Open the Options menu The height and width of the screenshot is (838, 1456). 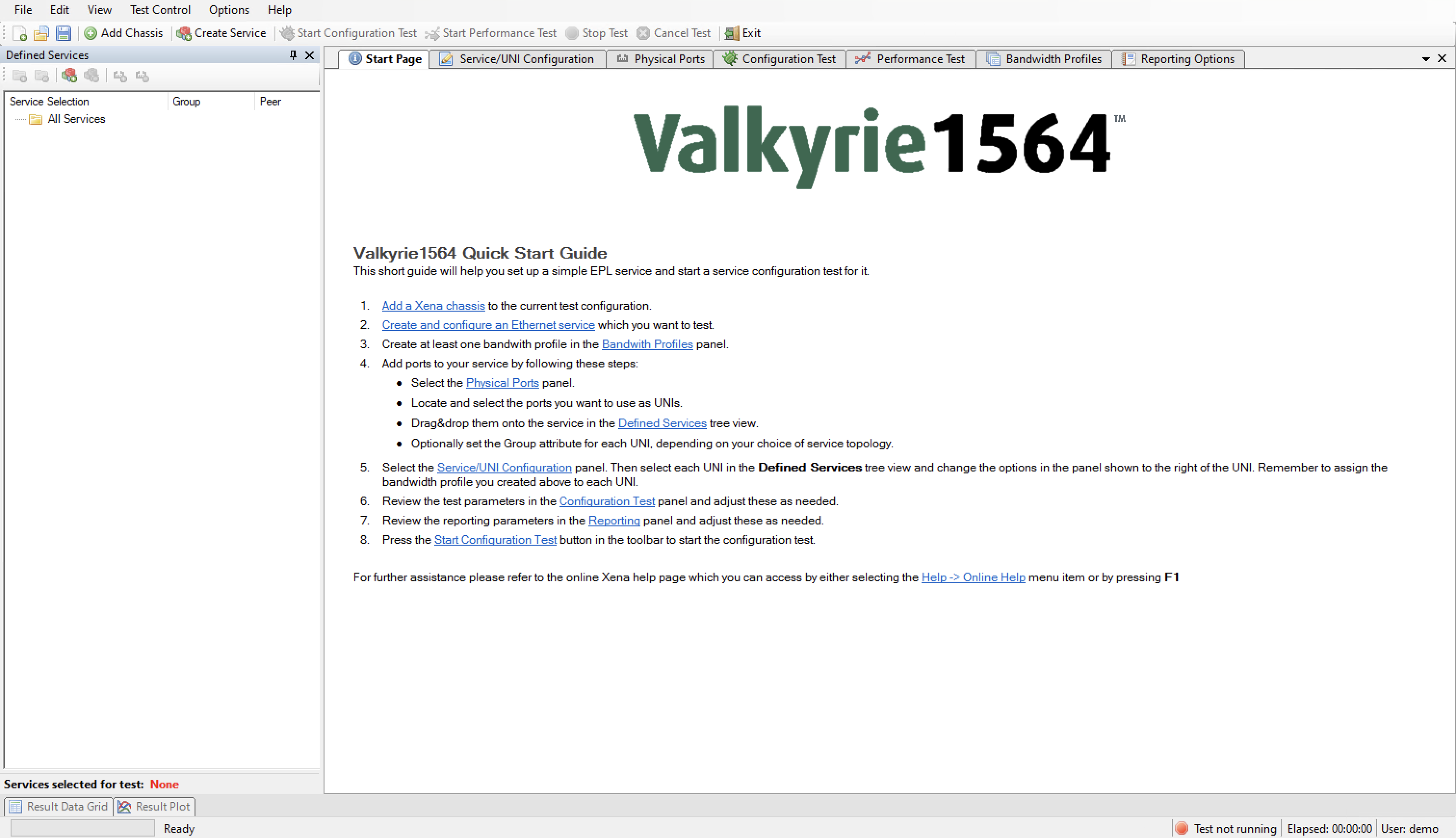229,10
